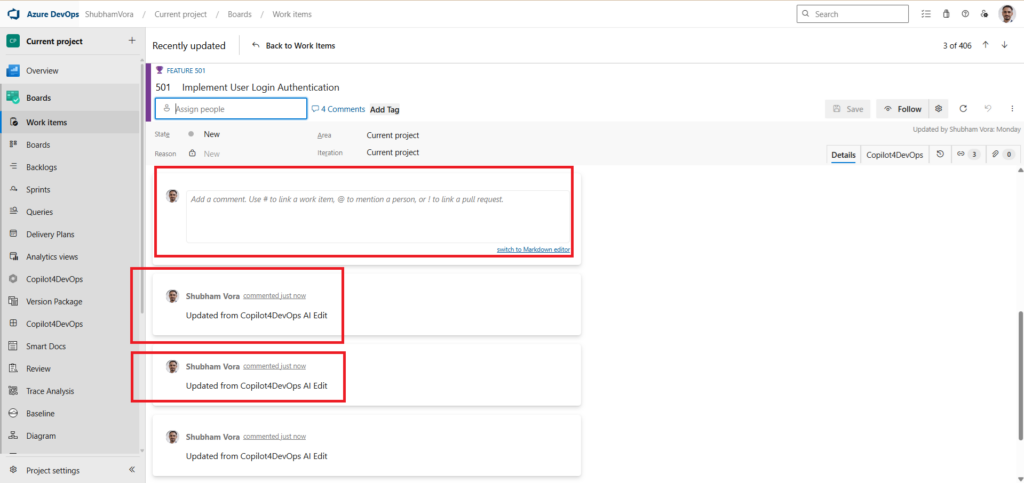The width and height of the screenshot is (1024, 483).
Task: Open the Help question mark icon
Action: tap(965, 14)
